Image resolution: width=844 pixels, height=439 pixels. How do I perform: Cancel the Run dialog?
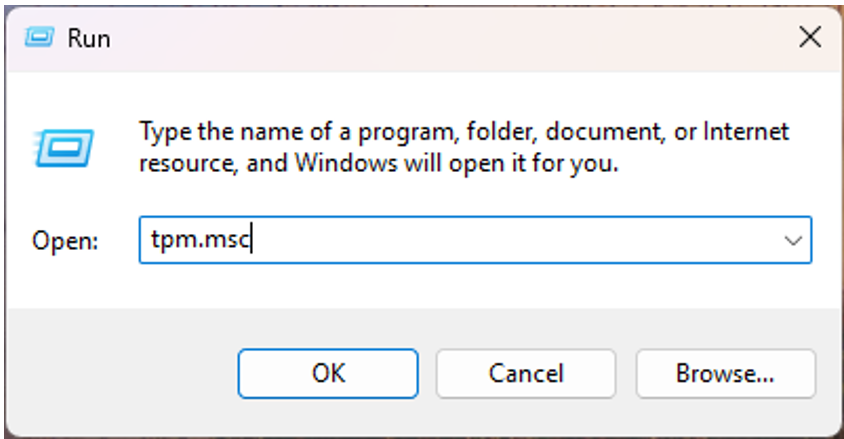pyautogui.click(x=526, y=373)
